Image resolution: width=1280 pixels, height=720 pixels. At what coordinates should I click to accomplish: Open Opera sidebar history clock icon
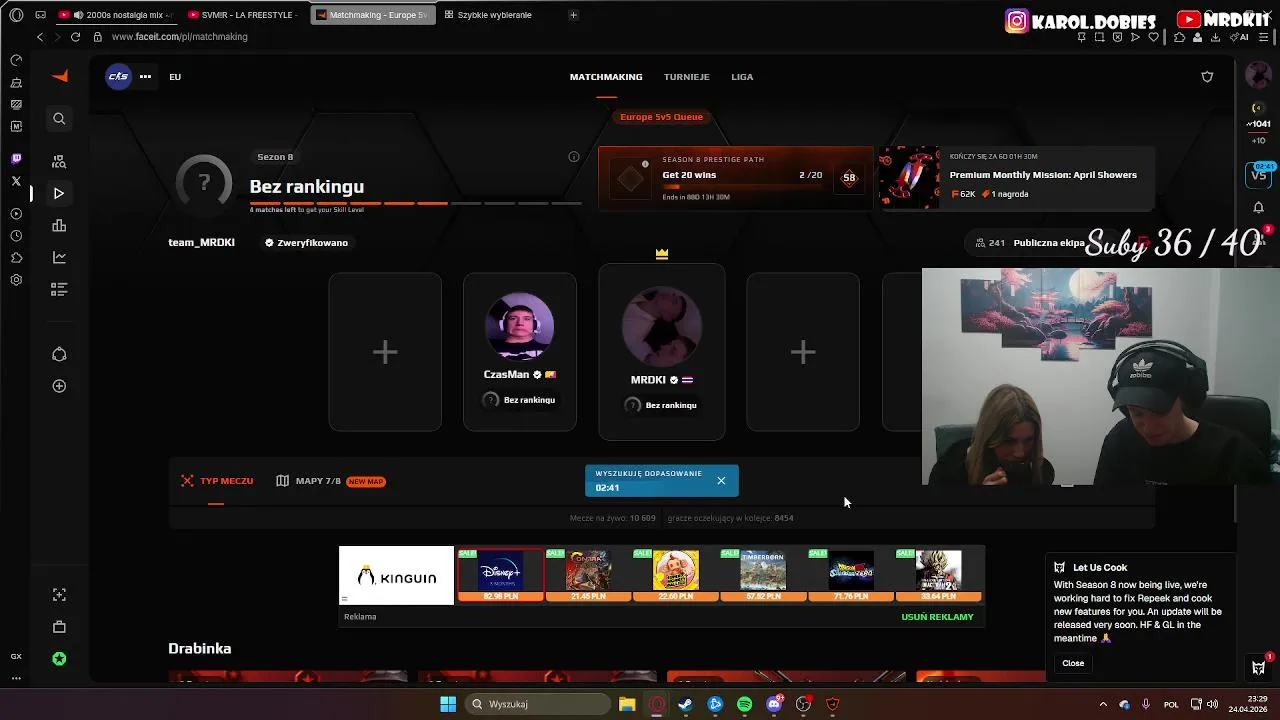16,236
